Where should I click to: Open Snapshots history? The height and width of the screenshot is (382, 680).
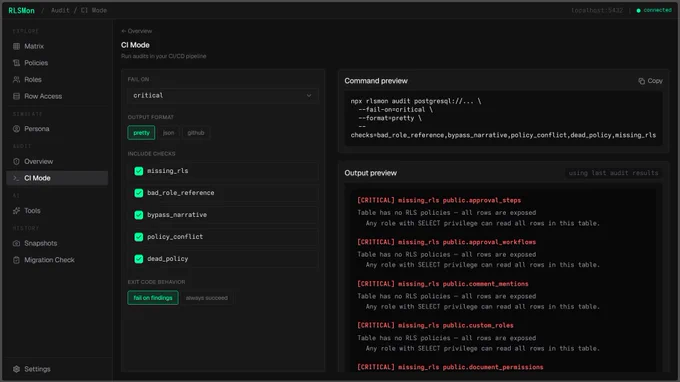tap(57, 243)
